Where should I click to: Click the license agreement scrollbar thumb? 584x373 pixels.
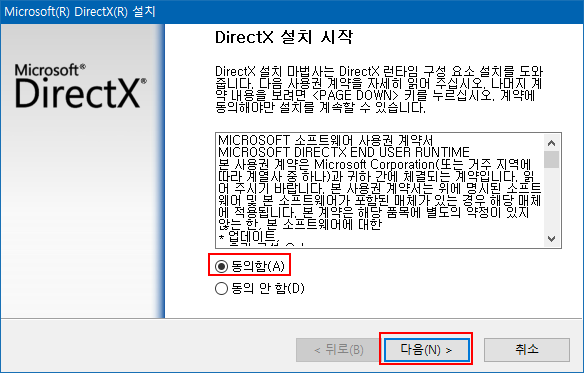coord(552,159)
